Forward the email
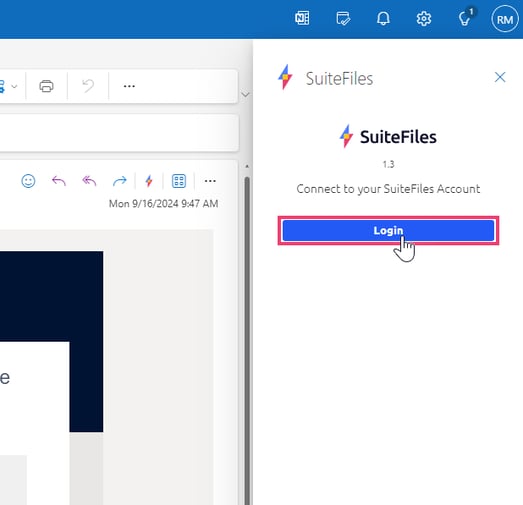The width and height of the screenshot is (523, 505). pyautogui.click(x=119, y=181)
